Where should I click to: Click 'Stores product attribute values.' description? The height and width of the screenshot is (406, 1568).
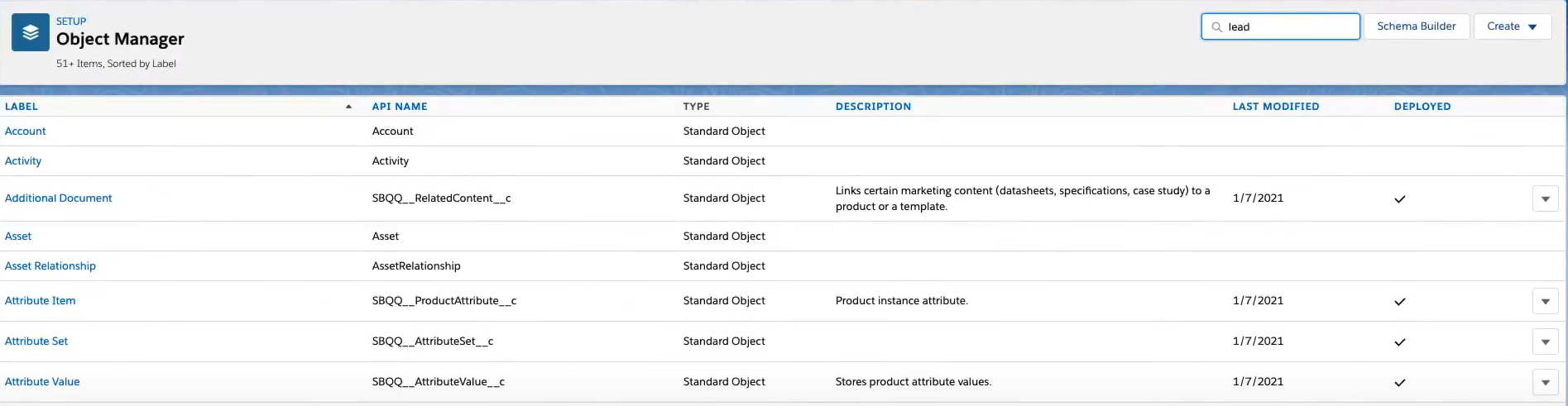pyautogui.click(x=913, y=382)
